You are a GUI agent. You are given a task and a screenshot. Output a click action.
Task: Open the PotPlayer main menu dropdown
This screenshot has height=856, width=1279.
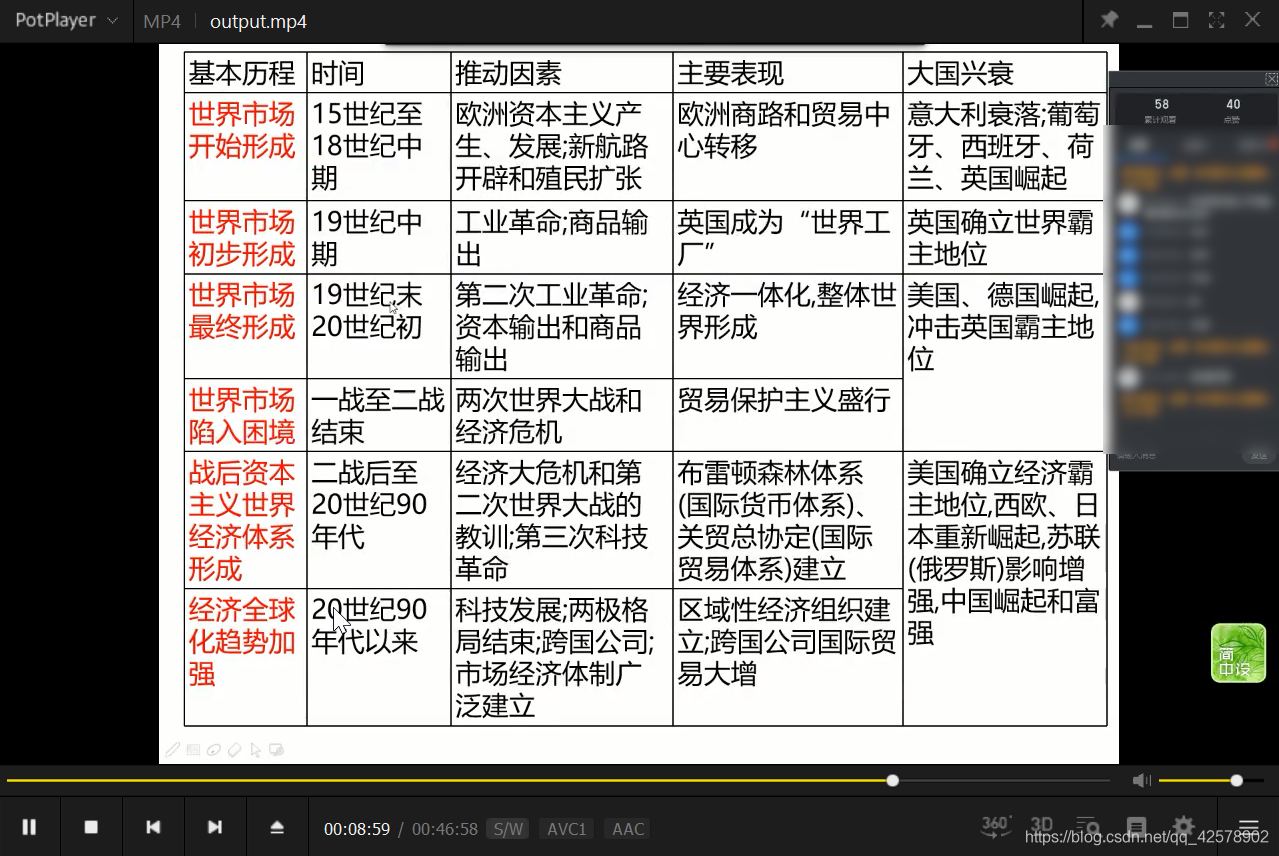(x=66, y=21)
